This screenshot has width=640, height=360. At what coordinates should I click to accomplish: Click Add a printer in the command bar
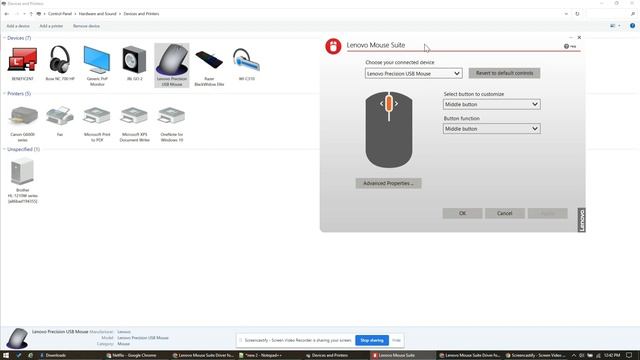click(x=51, y=26)
